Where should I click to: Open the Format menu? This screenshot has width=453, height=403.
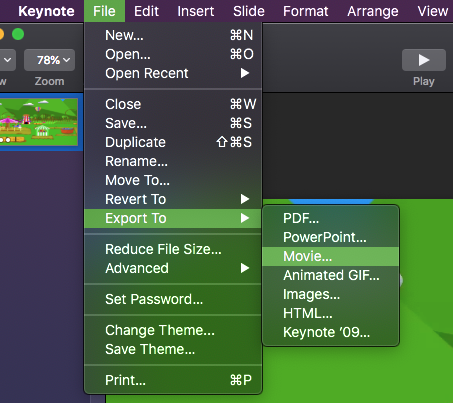(x=306, y=11)
